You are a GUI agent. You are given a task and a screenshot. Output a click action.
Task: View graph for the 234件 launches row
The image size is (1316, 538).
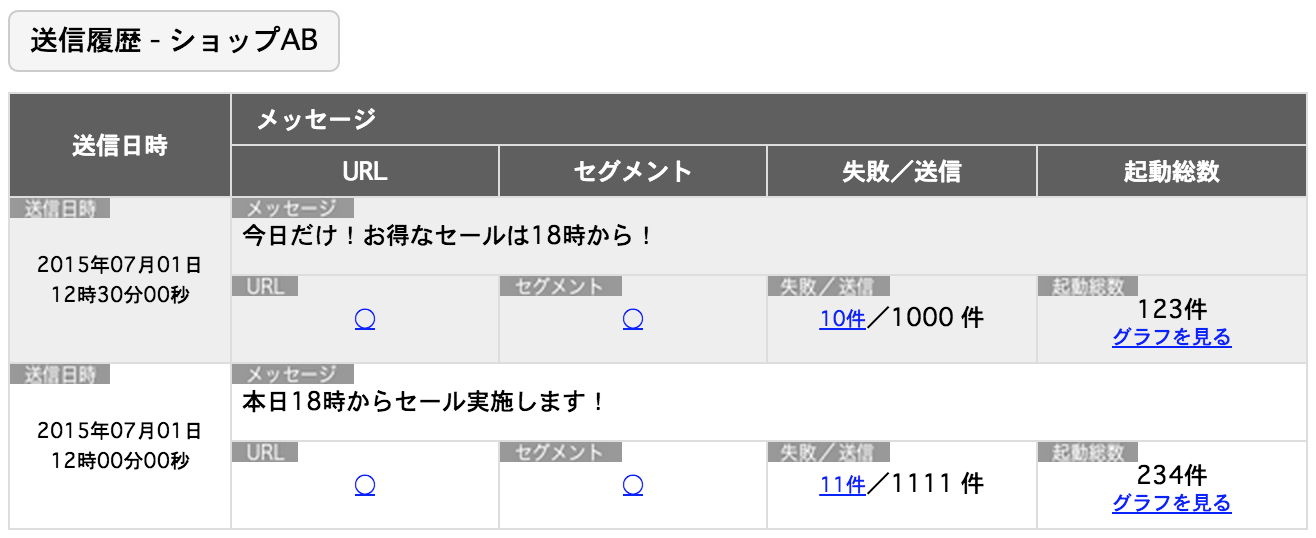click(x=1172, y=504)
